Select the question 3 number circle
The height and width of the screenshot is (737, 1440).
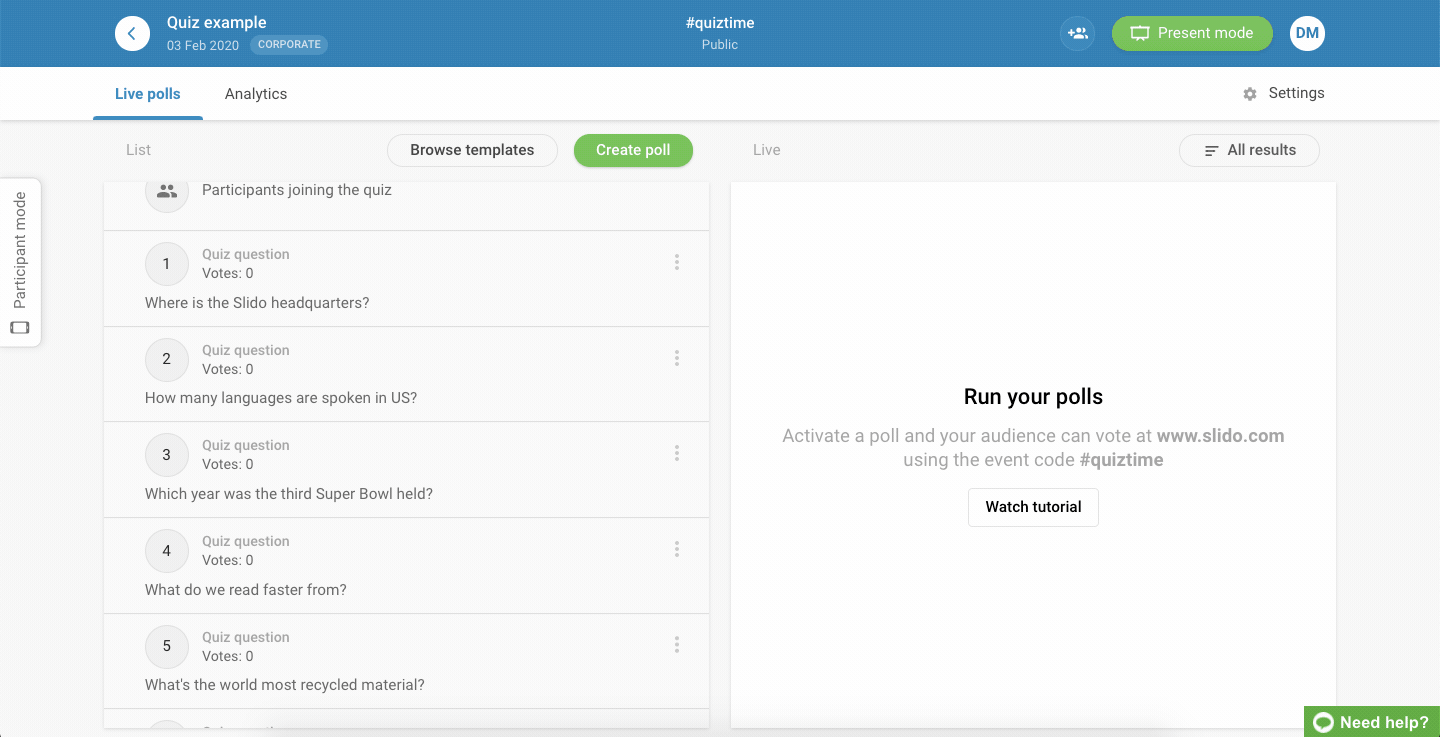(x=167, y=455)
